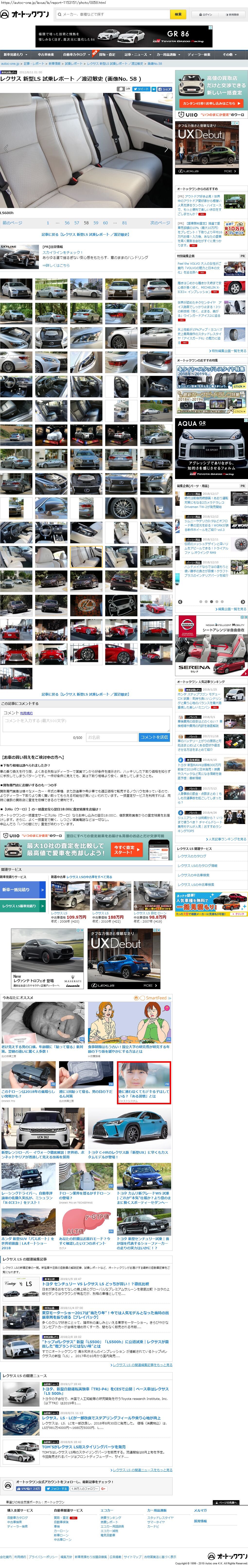Show previous photo with left arrow
Screen dimensions: 248x1568
[x=6, y=148]
